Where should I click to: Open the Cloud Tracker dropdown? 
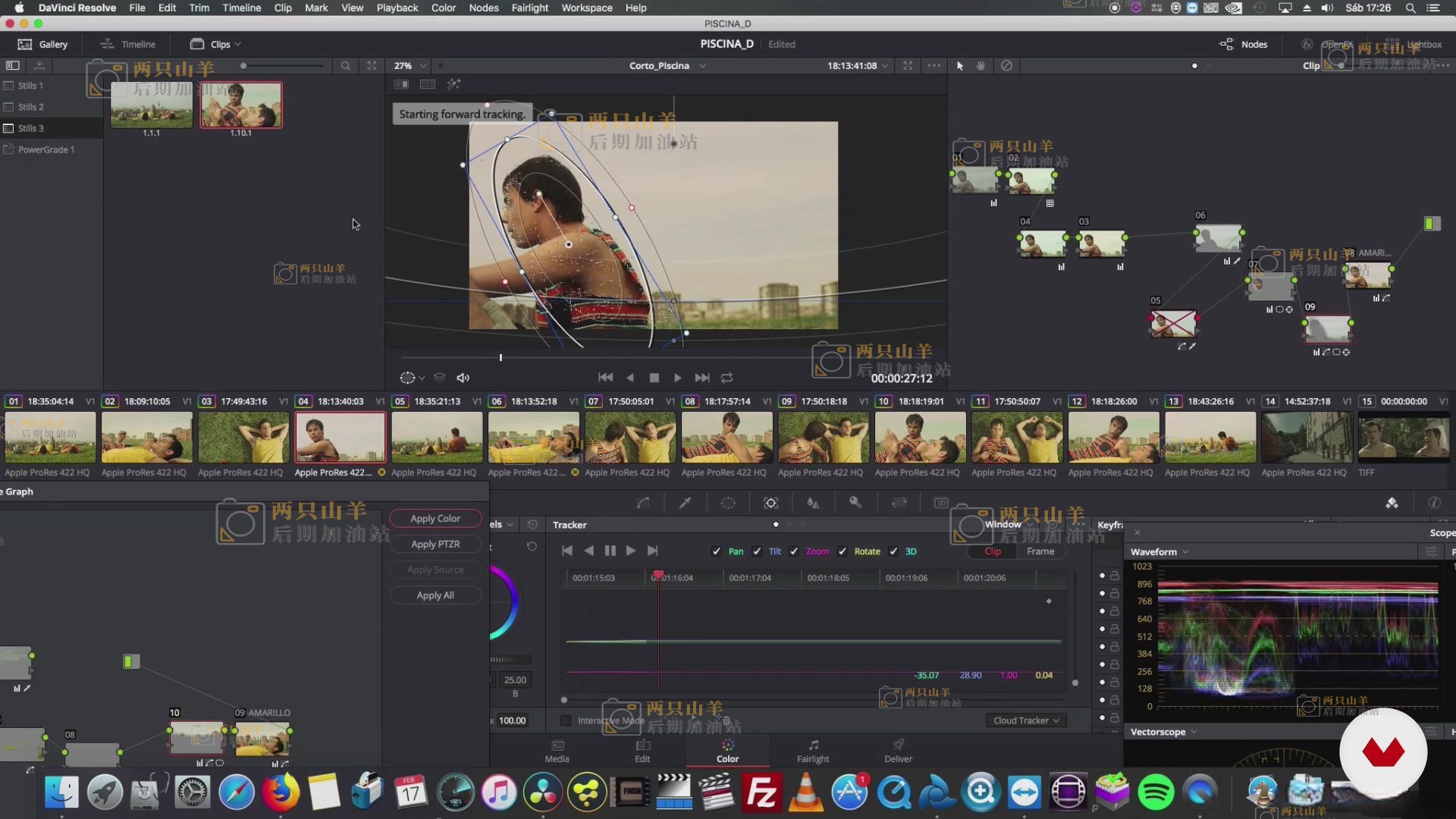point(1026,720)
